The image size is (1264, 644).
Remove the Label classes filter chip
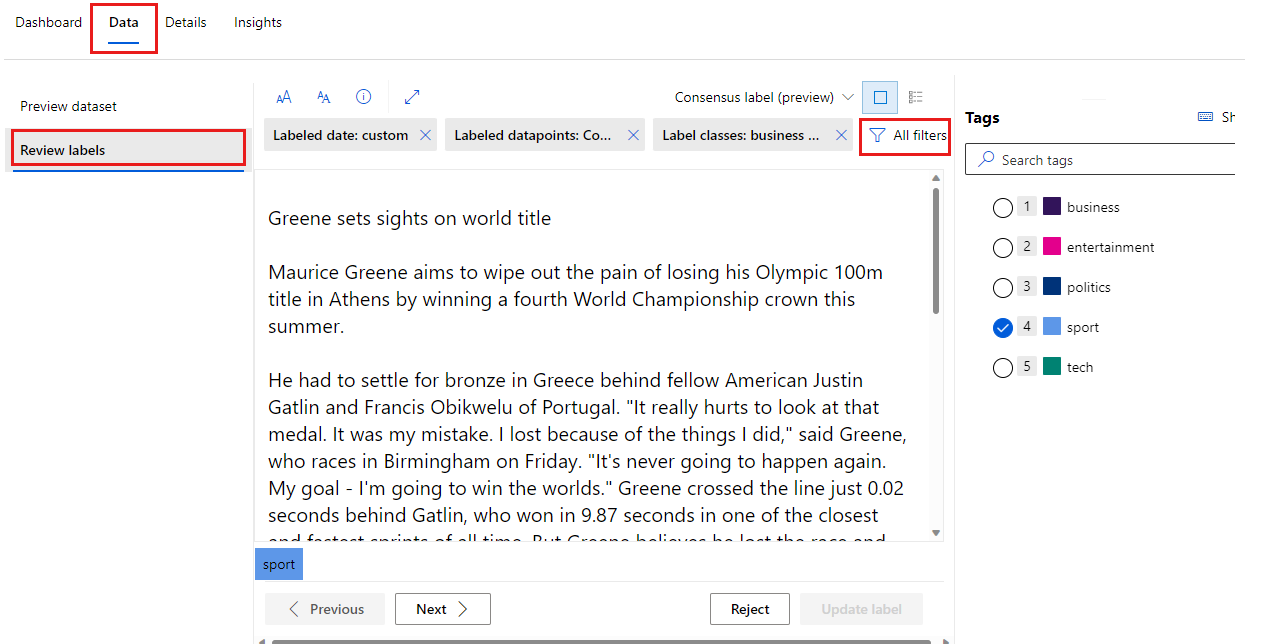[840, 134]
